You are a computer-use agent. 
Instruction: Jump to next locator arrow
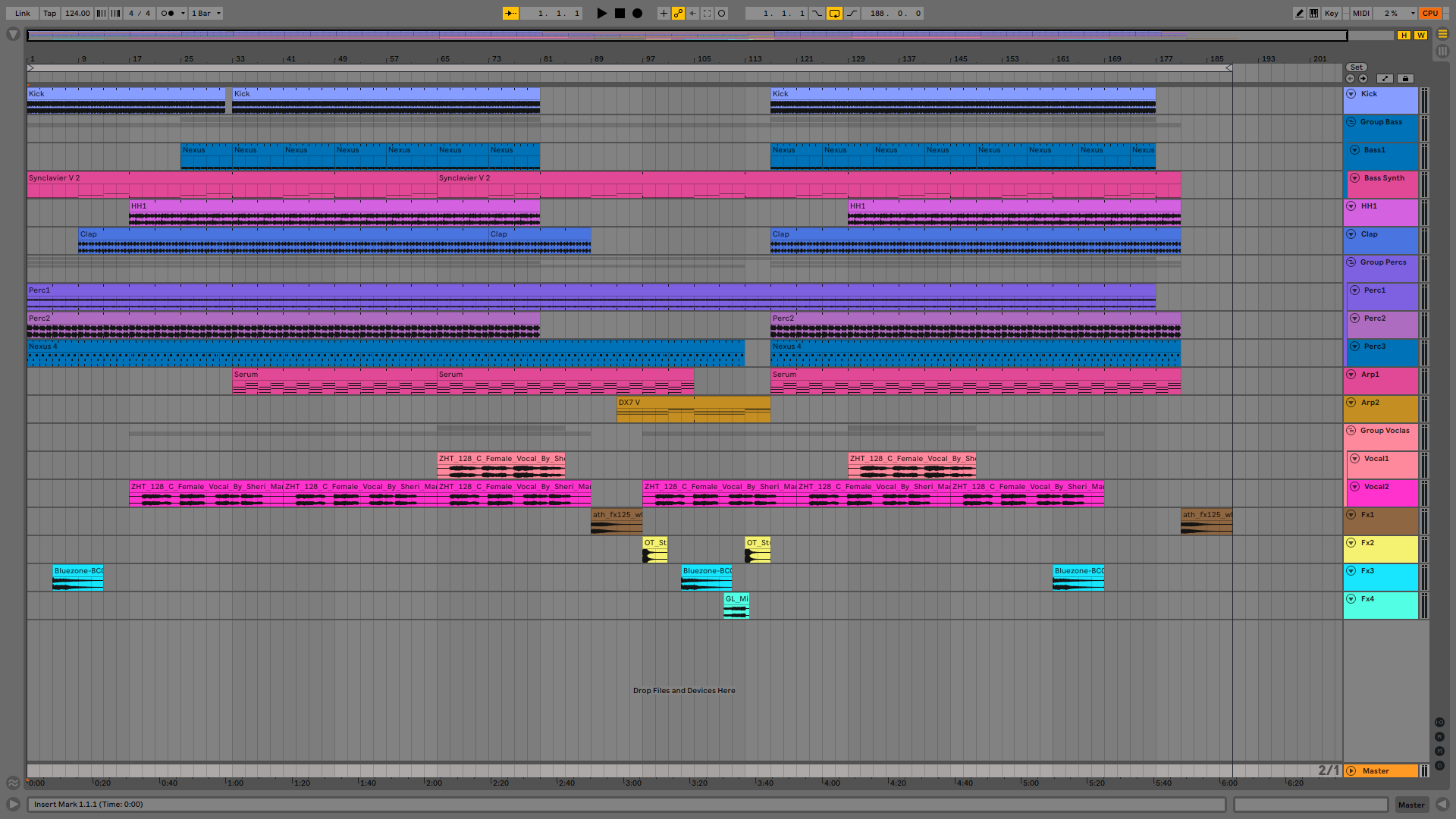pyautogui.click(x=1363, y=79)
